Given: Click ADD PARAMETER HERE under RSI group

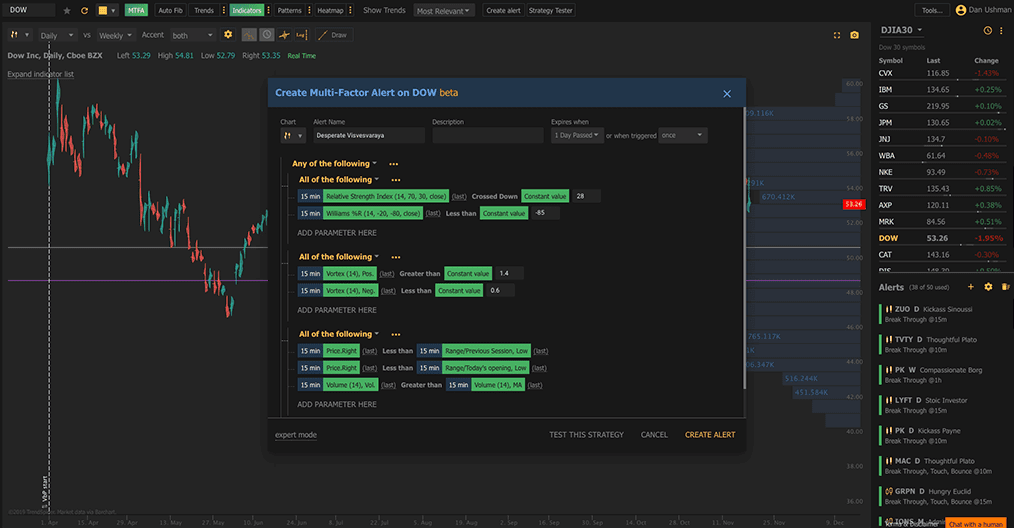Looking at the screenshot, I should pos(336,233).
